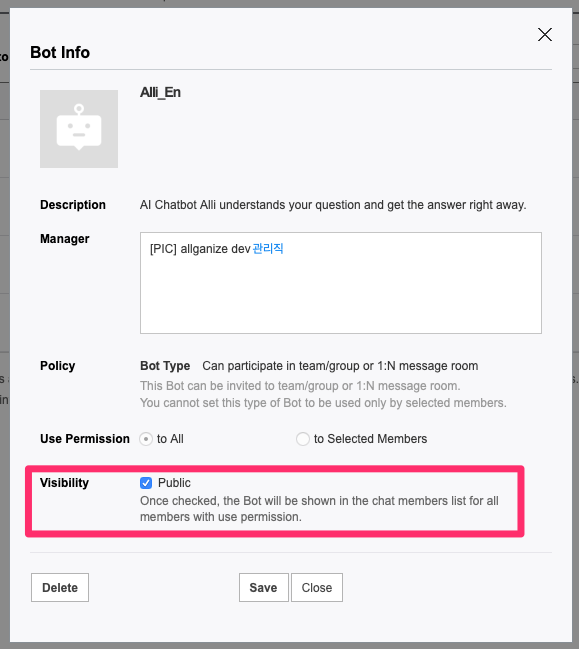This screenshot has height=649, width=579.
Task: Click the Delete button
Action: point(60,587)
